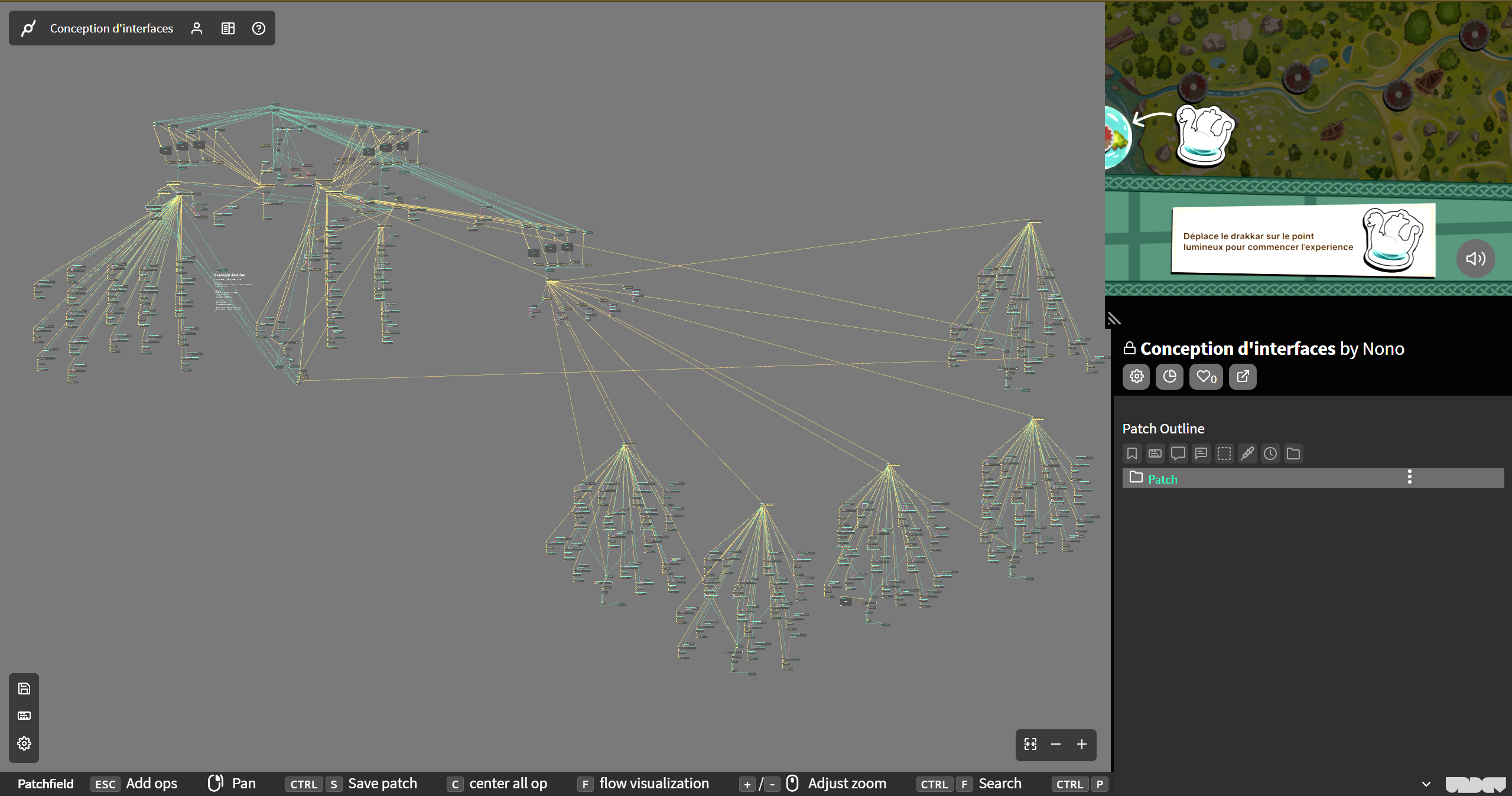Click Conception d'interfaces title in nav bar
The width and height of the screenshot is (1512, 796).
click(112, 28)
